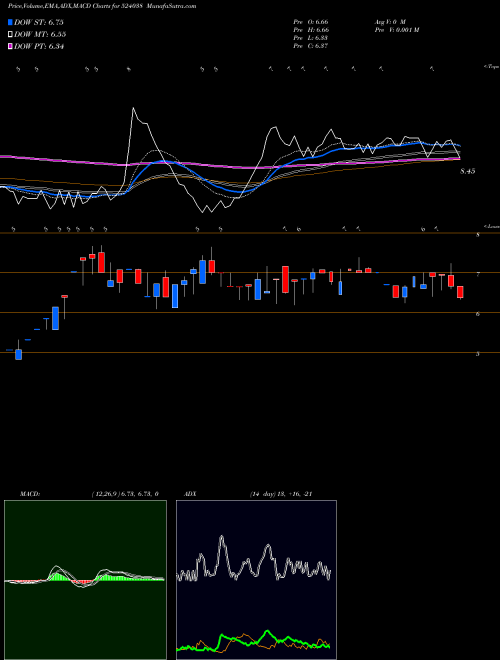The width and height of the screenshot is (500, 660).
Task: Click the magenta DOW PT legend swatch
Action: click(10, 47)
